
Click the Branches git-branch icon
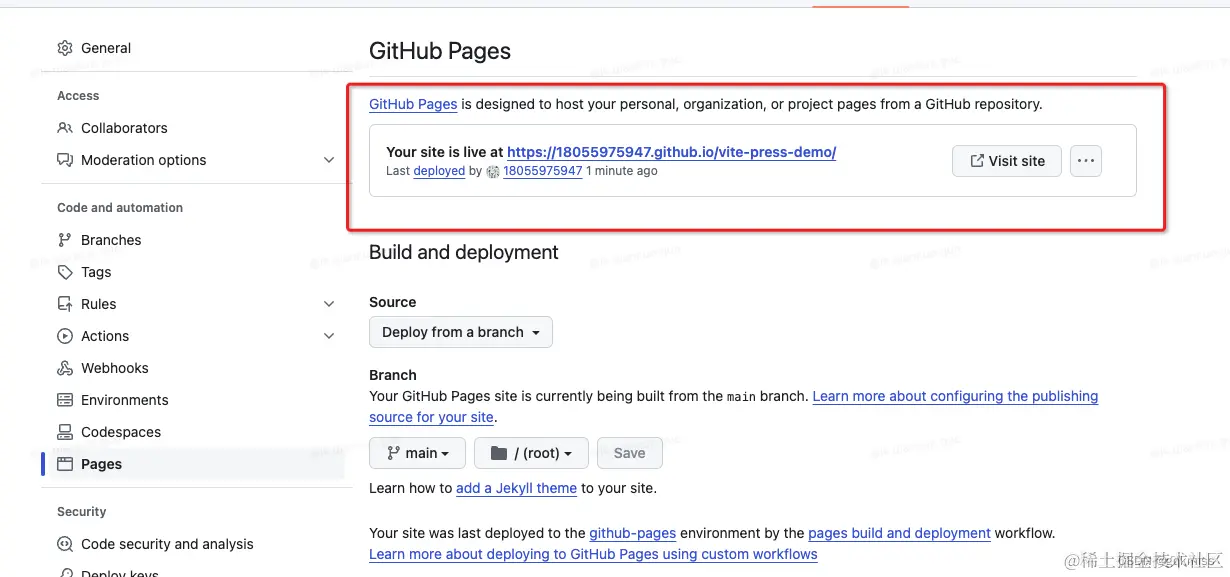65,240
